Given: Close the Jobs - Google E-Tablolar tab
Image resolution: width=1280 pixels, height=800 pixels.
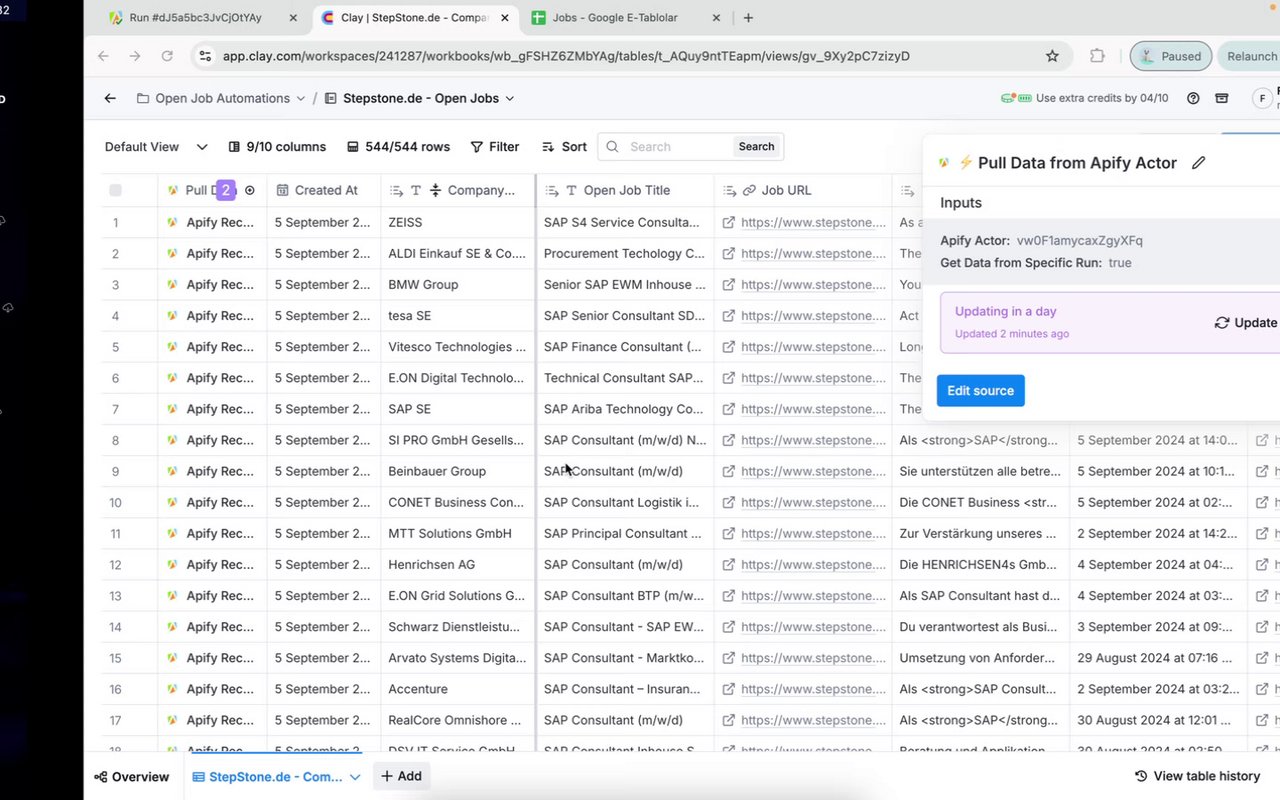Looking at the screenshot, I should pos(716,18).
